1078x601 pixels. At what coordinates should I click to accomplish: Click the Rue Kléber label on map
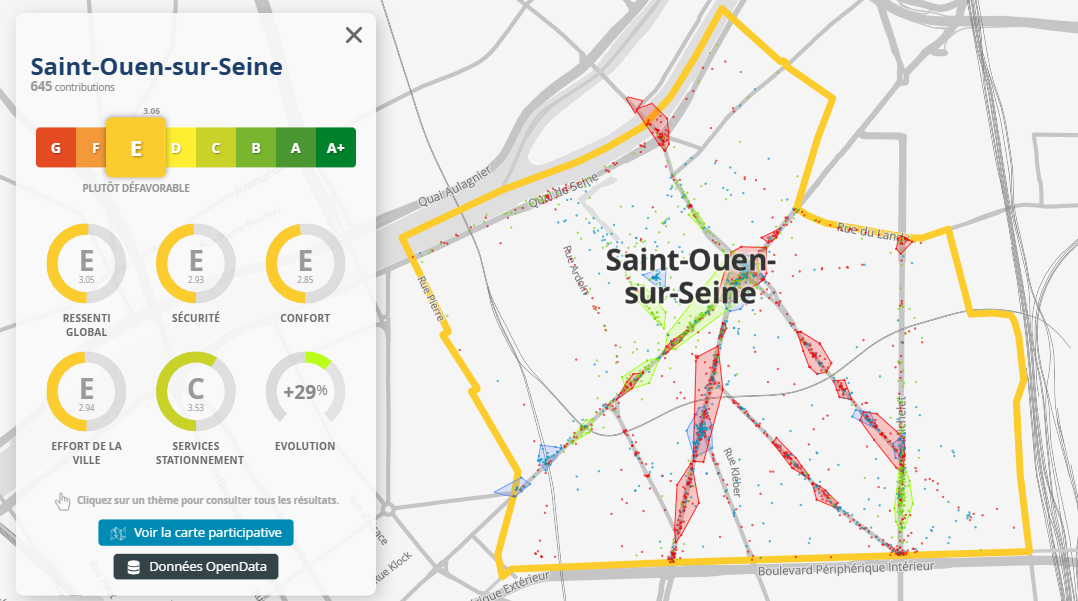coord(732,472)
